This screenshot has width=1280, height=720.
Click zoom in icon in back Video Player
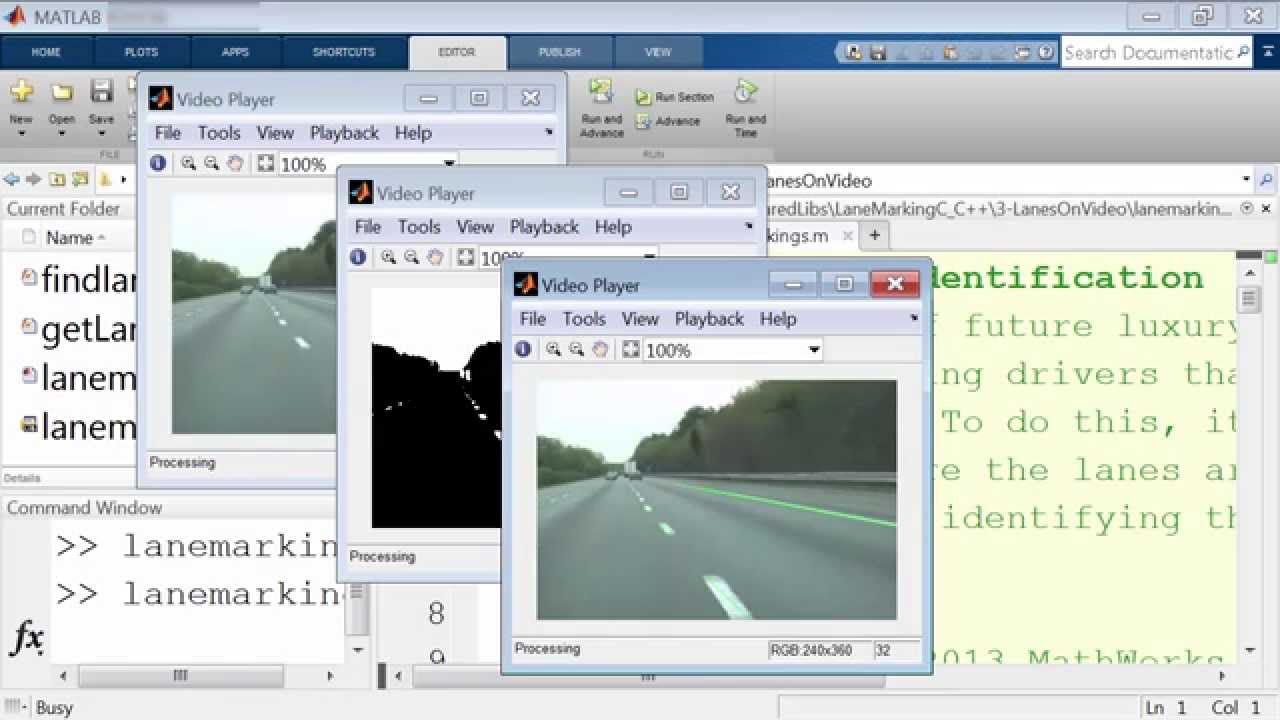[x=188, y=163]
